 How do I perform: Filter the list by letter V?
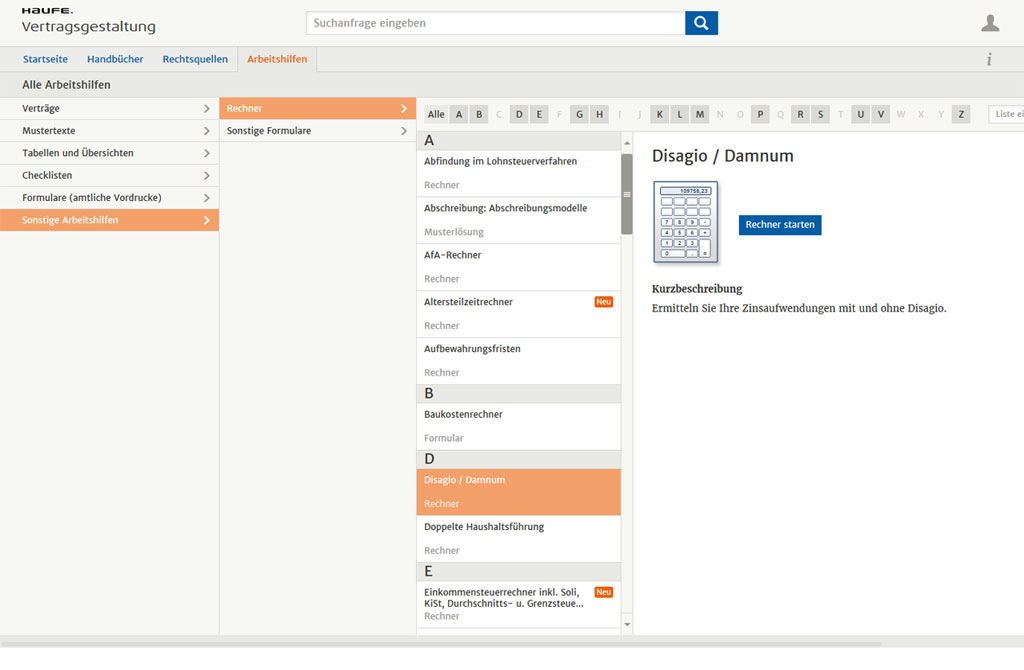point(880,114)
